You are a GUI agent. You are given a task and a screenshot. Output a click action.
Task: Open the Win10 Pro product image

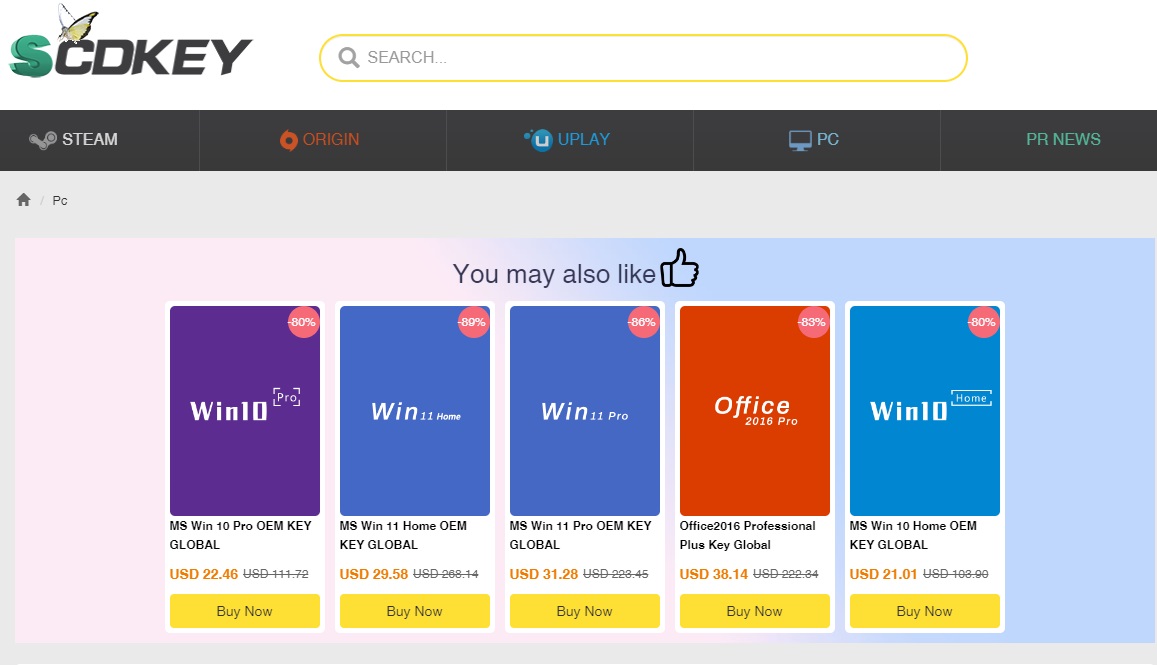(245, 410)
